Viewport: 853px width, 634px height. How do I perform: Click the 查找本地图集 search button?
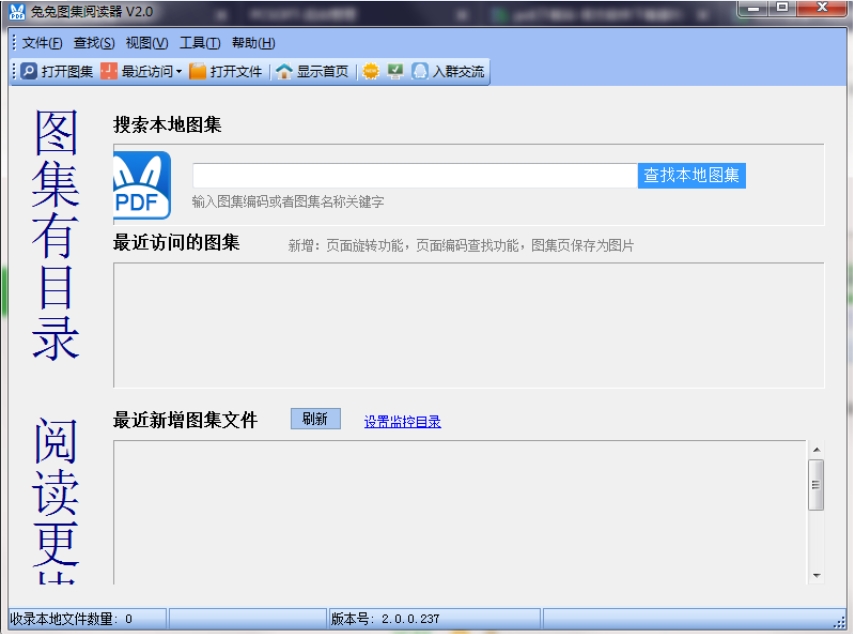coord(691,175)
